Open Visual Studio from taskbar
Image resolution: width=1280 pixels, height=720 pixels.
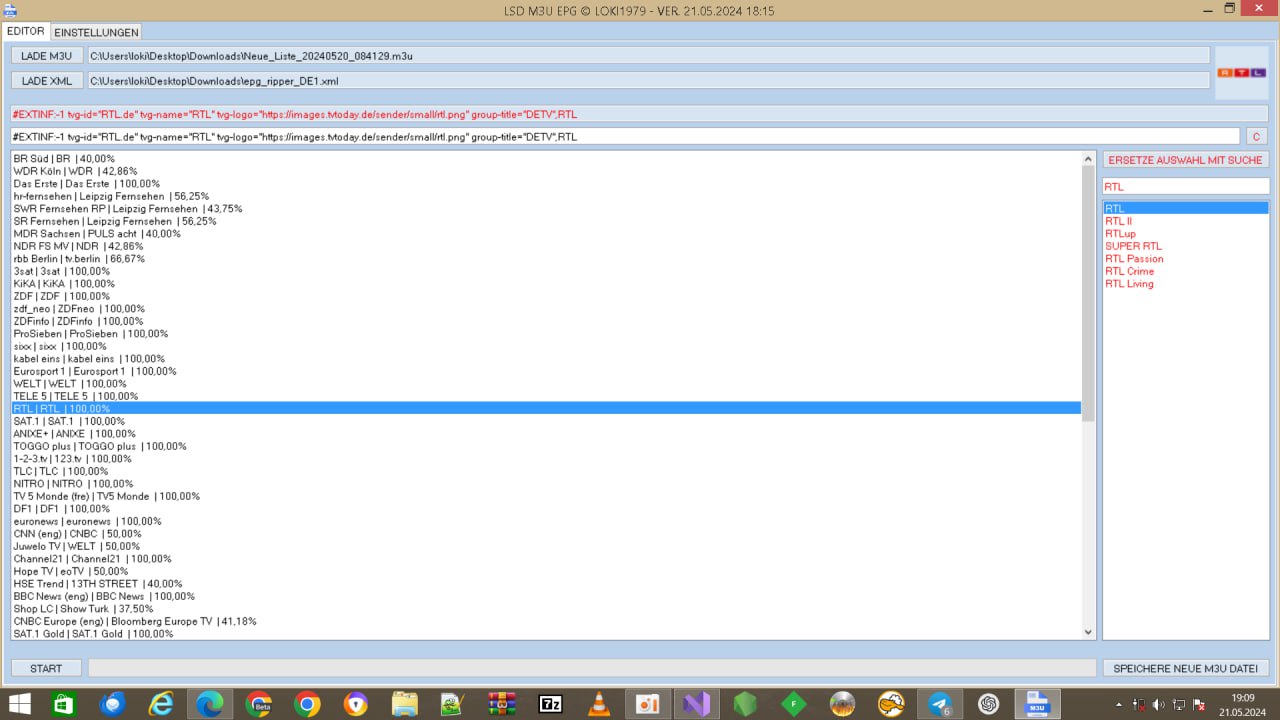pyautogui.click(x=695, y=704)
